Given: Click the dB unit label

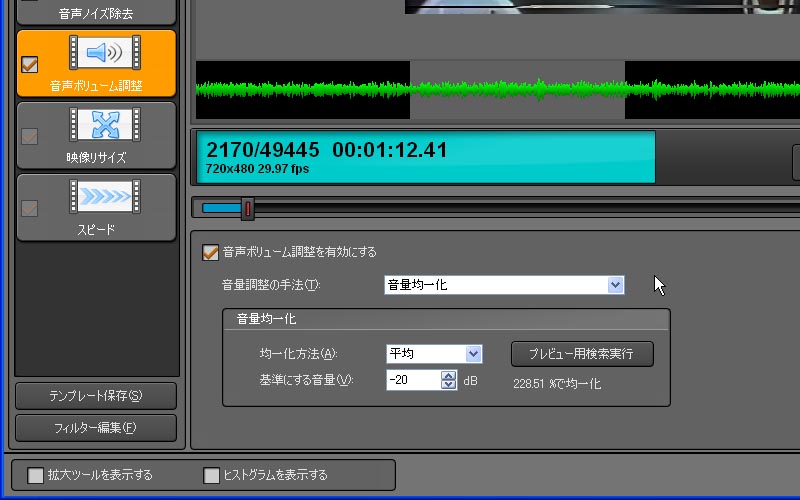Looking at the screenshot, I should [x=470, y=381].
